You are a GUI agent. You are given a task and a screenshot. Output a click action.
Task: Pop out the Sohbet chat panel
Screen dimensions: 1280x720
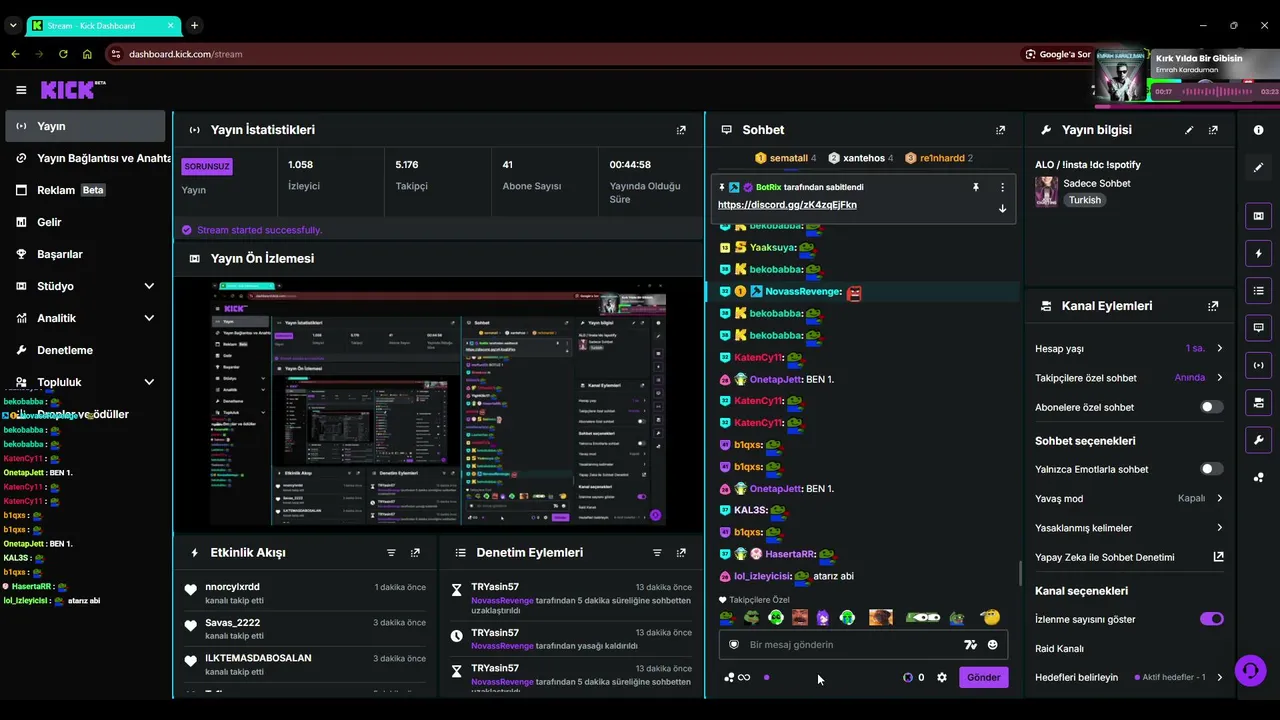pos(1000,130)
